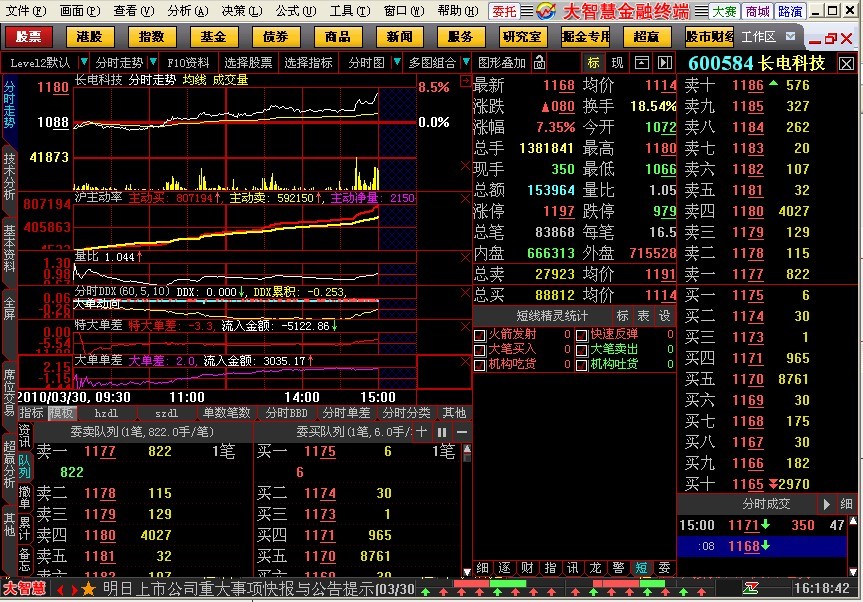Click the Z icon in the status bar
The width and height of the screenshot is (863, 602).
(750, 589)
